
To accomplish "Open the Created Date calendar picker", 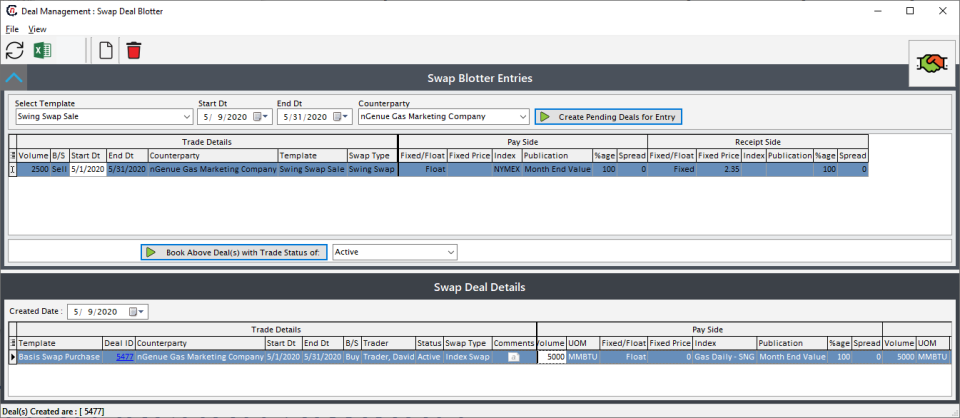I will coord(138,312).
